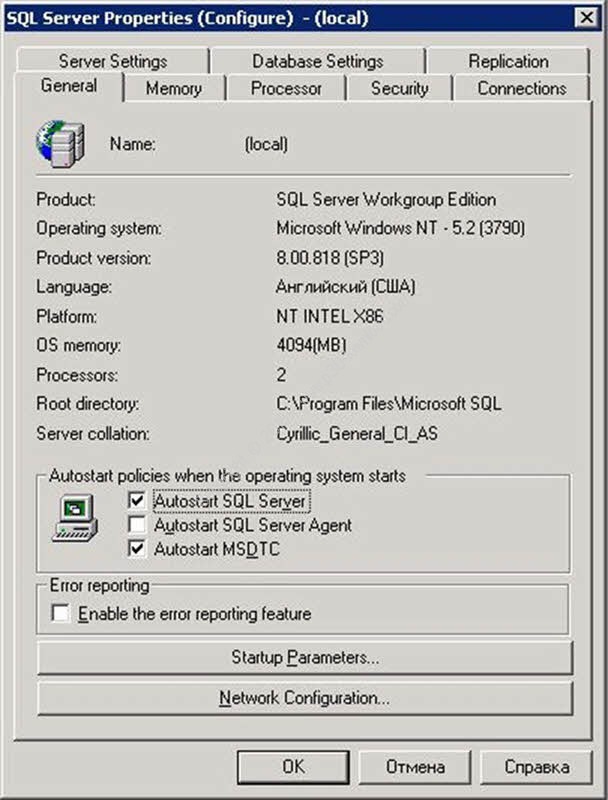
Task: Confirm settings with the OK button
Action: pyautogui.click(x=292, y=767)
